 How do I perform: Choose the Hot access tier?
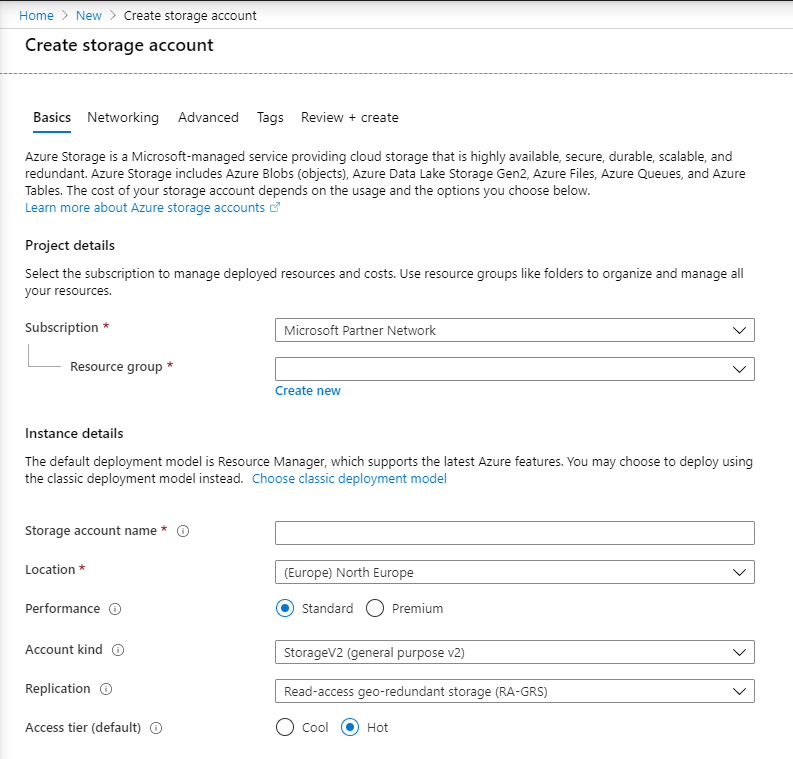pyautogui.click(x=350, y=727)
